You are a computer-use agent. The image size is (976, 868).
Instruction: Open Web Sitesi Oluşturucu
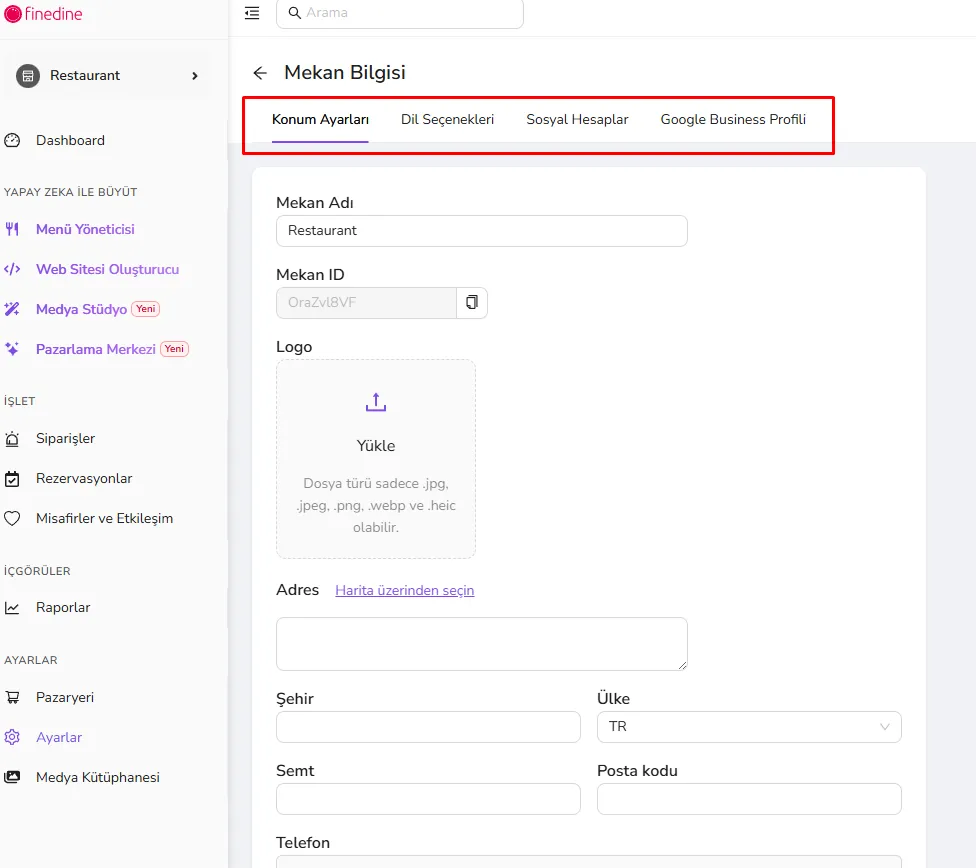click(x=108, y=269)
